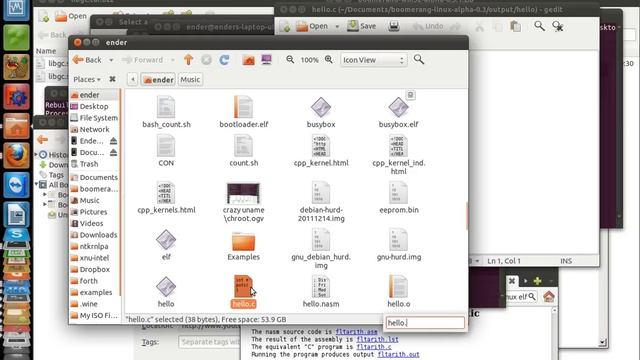The image size is (640, 360).
Task: Select the busybox executable icon
Action: click(321, 107)
